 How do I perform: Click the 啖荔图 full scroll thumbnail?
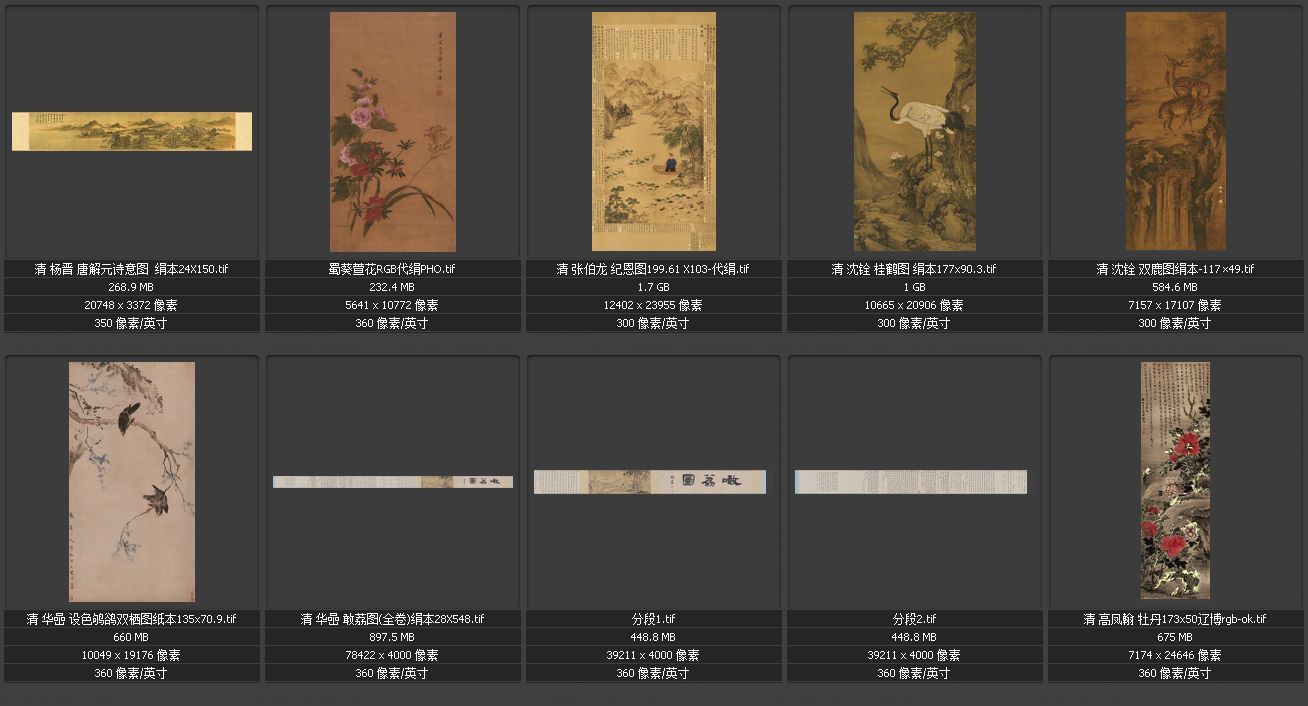point(393,482)
